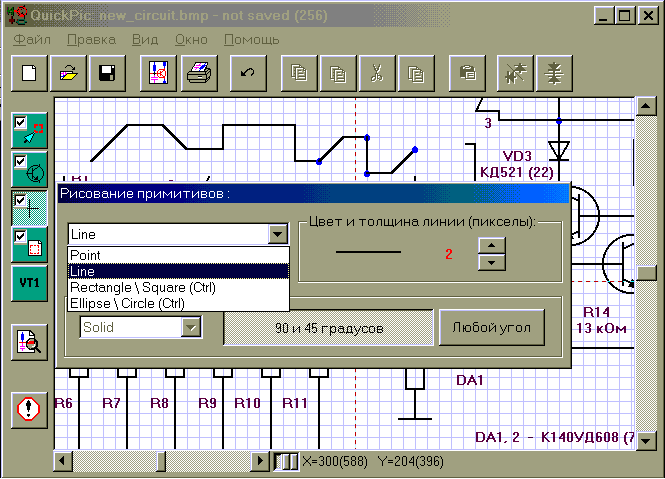
Task: Click the line color preview sample
Action: point(368,252)
